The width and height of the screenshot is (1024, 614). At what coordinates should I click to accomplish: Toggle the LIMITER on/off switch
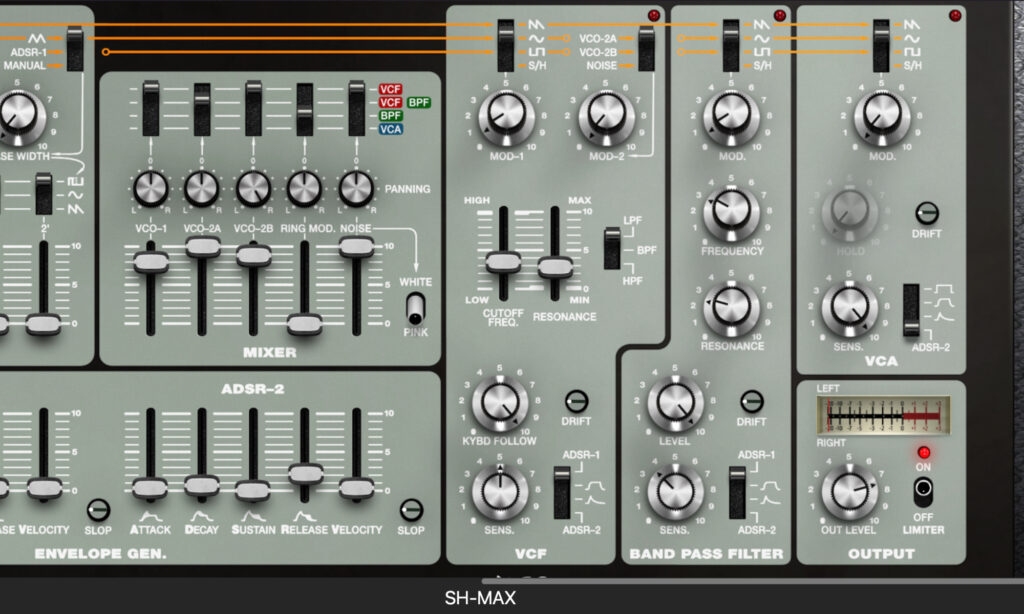[923, 490]
